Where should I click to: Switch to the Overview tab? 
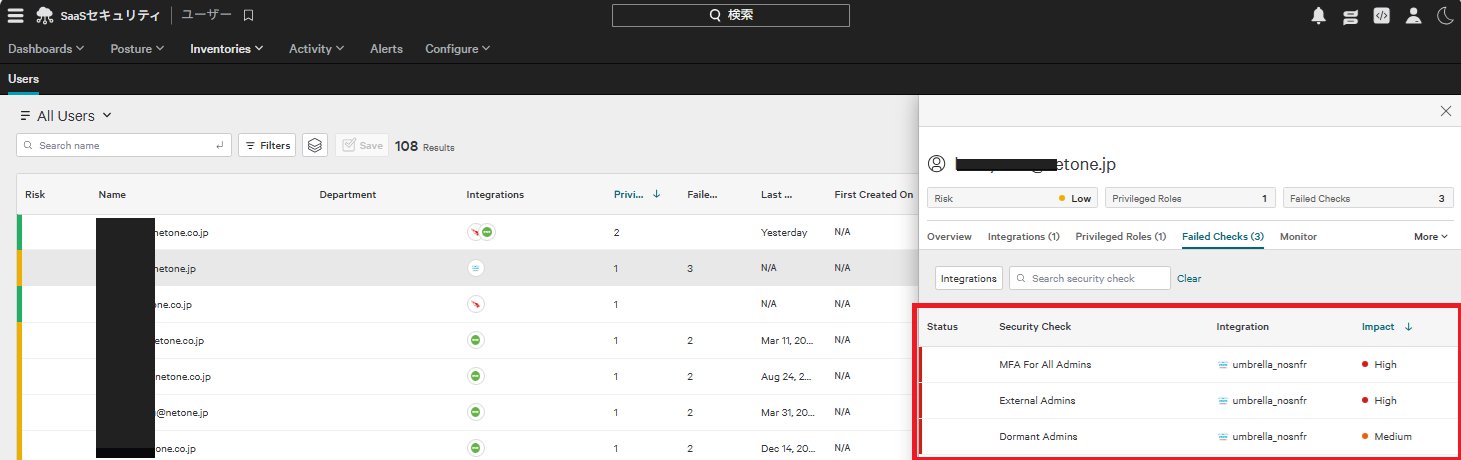[x=949, y=237]
